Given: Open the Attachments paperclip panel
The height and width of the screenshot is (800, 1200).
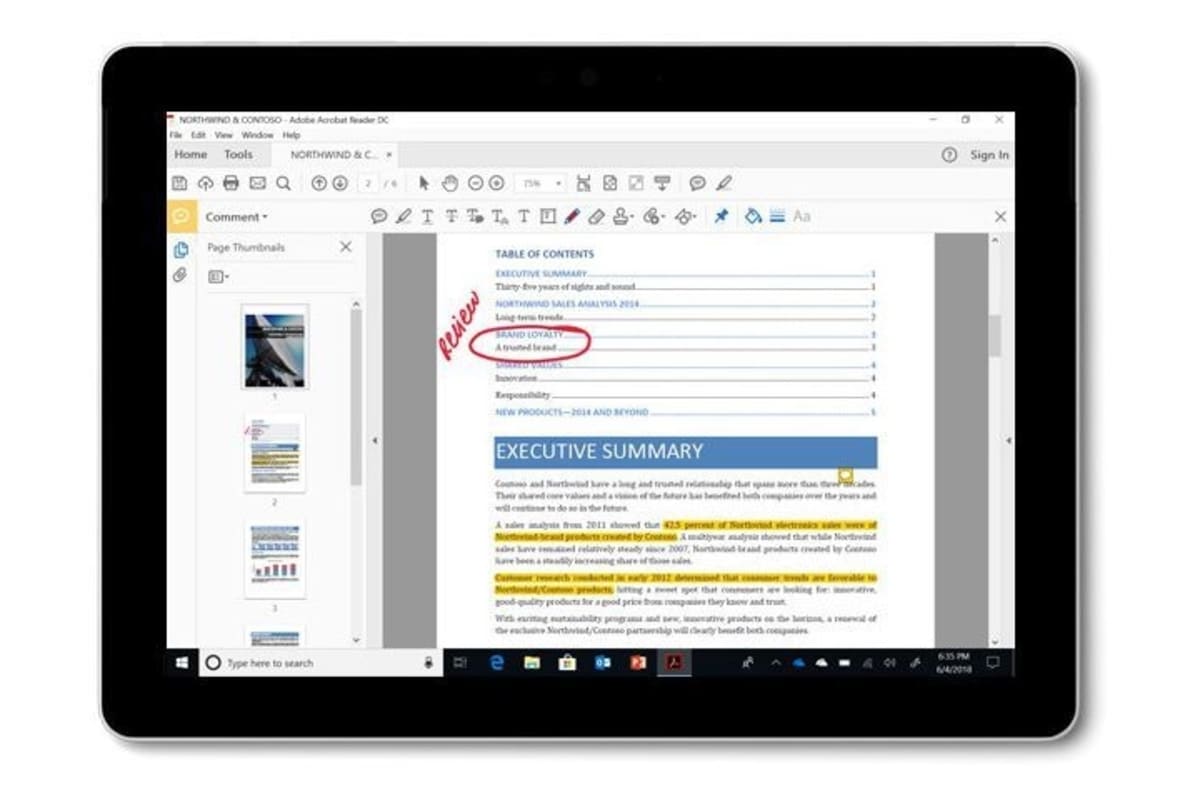Looking at the screenshot, I should pos(181,274).
